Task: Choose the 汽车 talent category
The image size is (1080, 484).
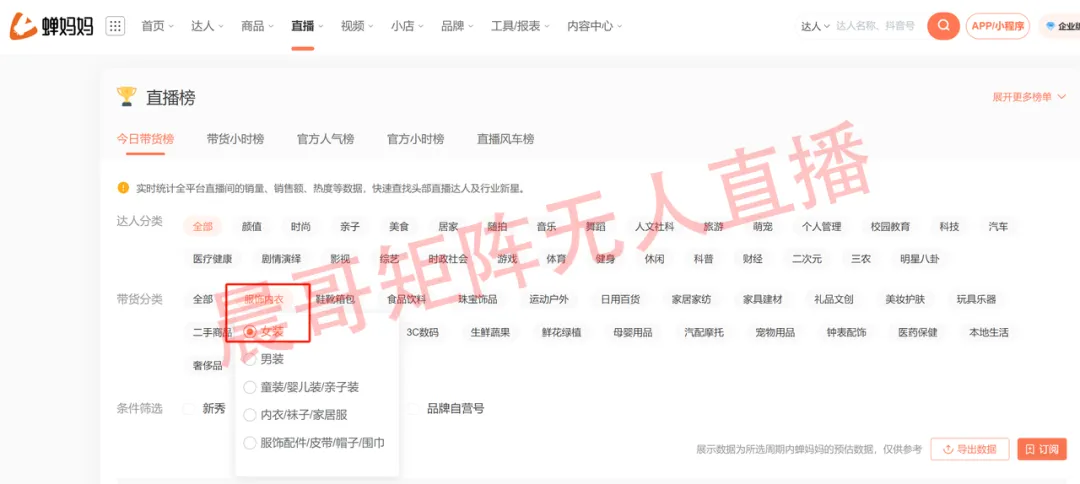Action: tap(998, 226)
